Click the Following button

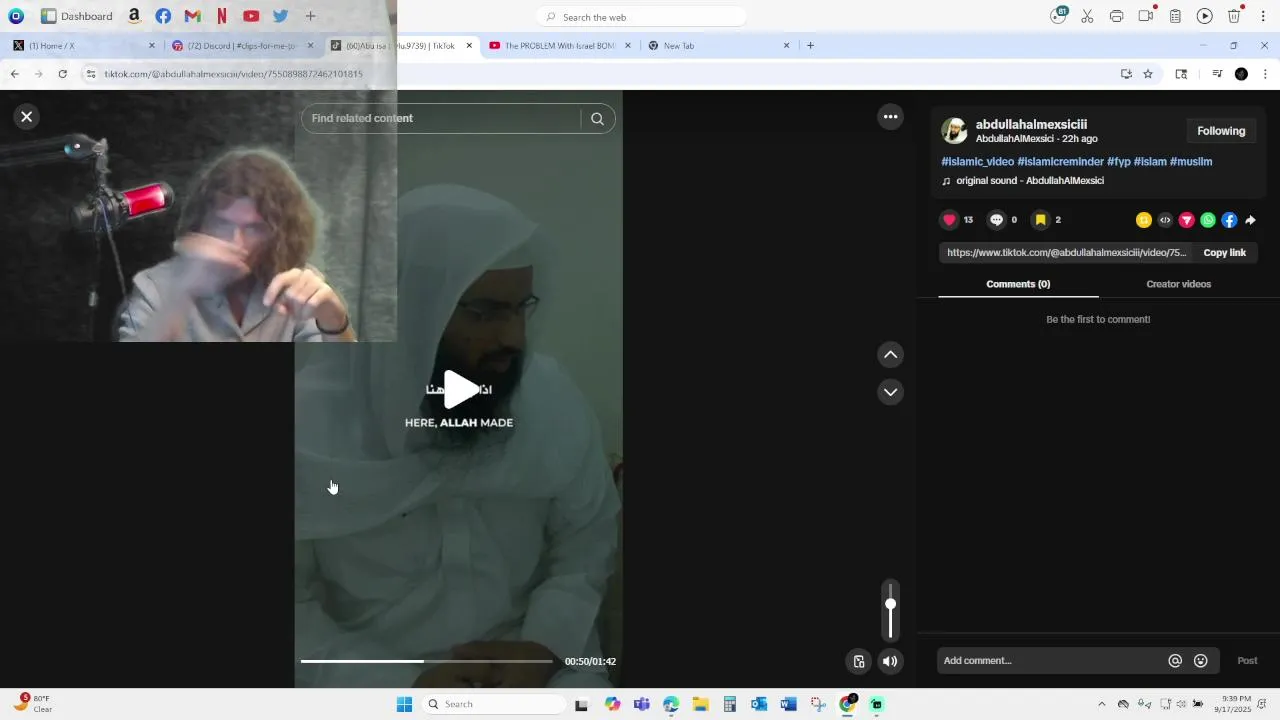point(1221,131)
